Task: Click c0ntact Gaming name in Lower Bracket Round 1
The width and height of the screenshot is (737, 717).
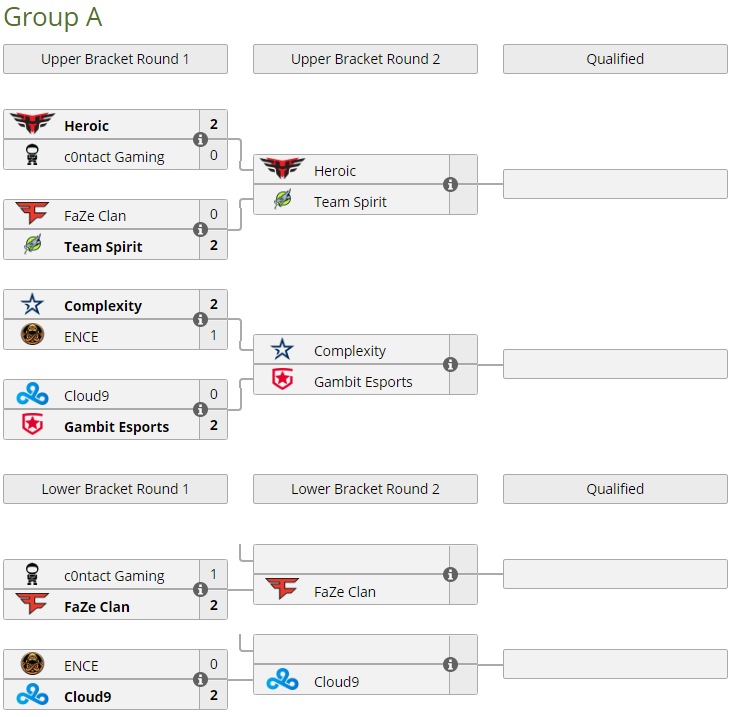Action: [x=114, y=576]
